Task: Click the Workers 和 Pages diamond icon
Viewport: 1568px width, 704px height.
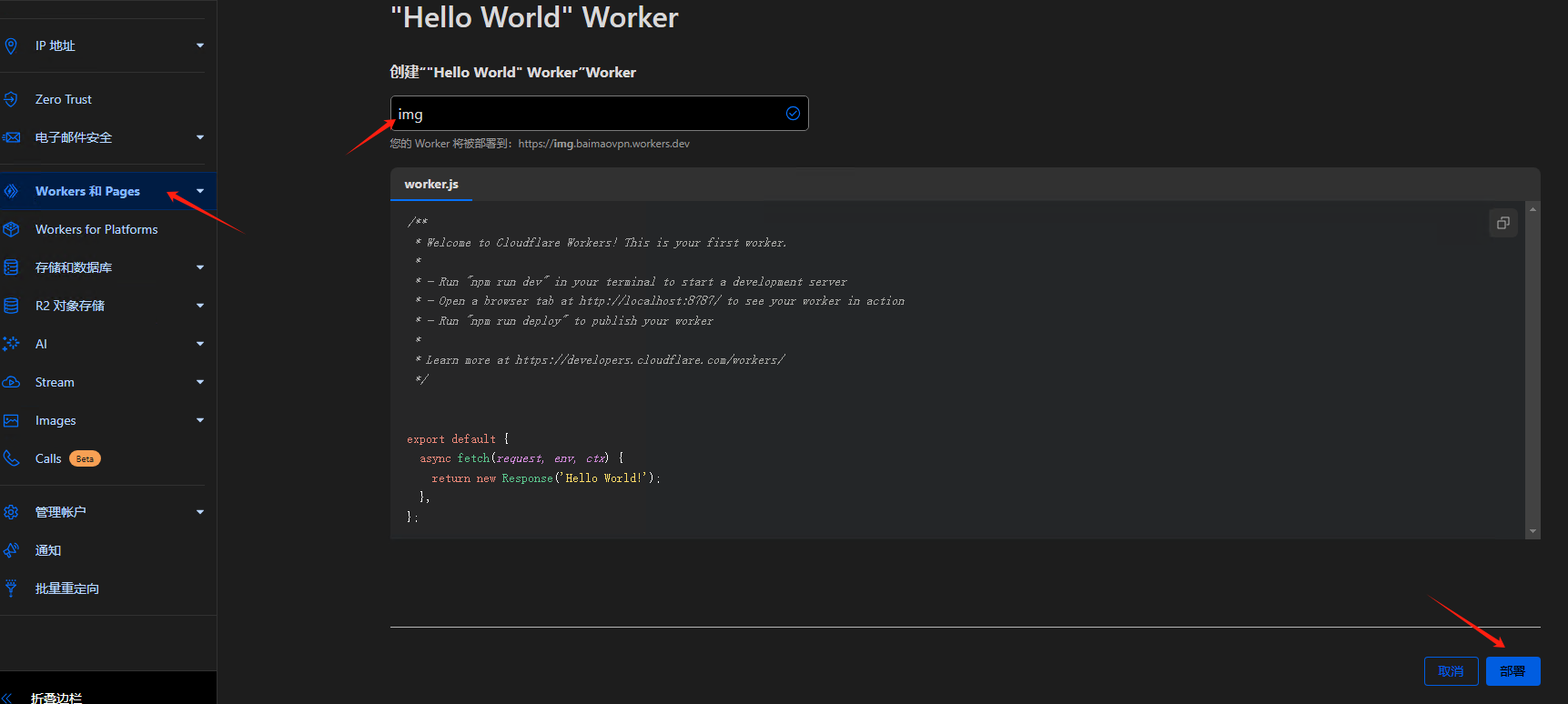Action: point(11,191)
